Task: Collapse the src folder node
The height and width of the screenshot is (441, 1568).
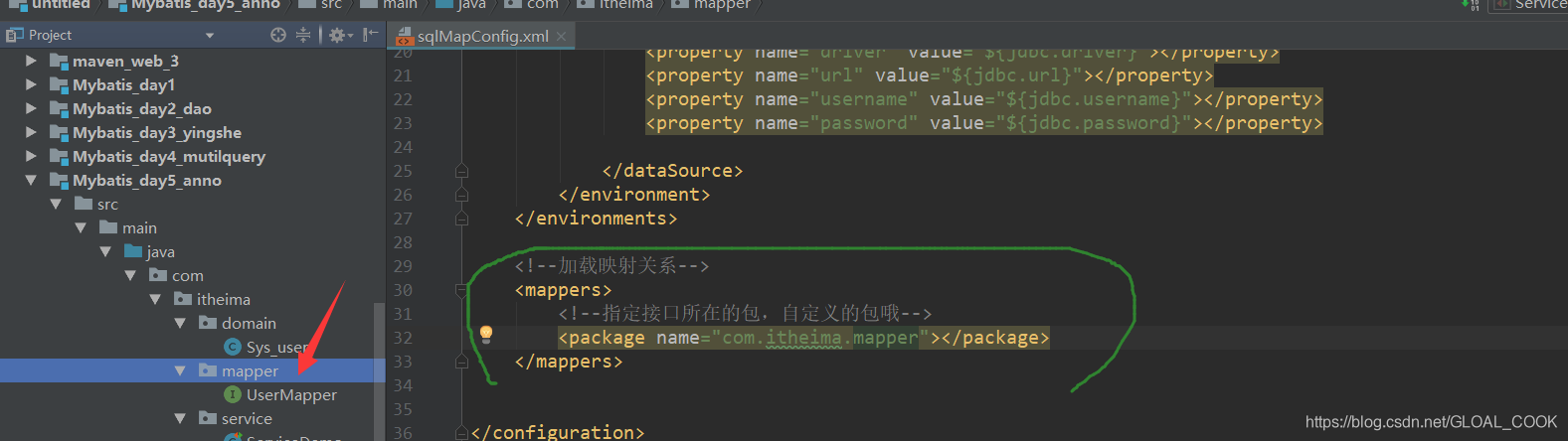Action: click(56, 204)
